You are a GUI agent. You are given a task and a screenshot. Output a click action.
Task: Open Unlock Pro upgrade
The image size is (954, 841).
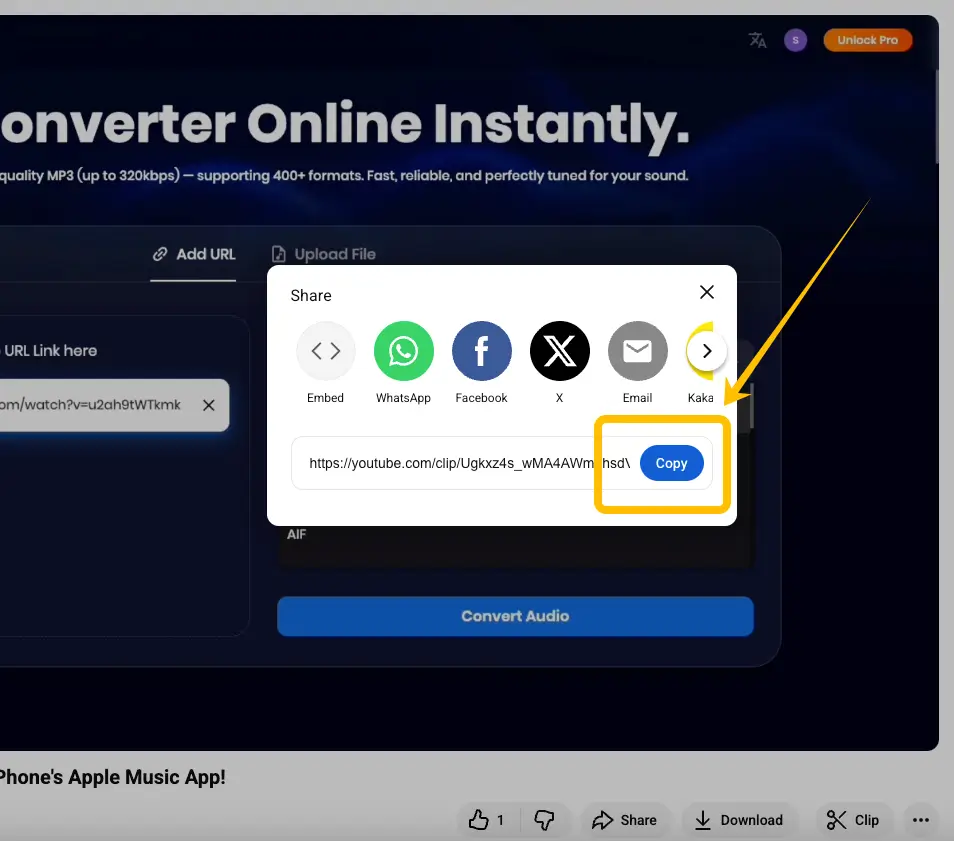pos(867,40)
